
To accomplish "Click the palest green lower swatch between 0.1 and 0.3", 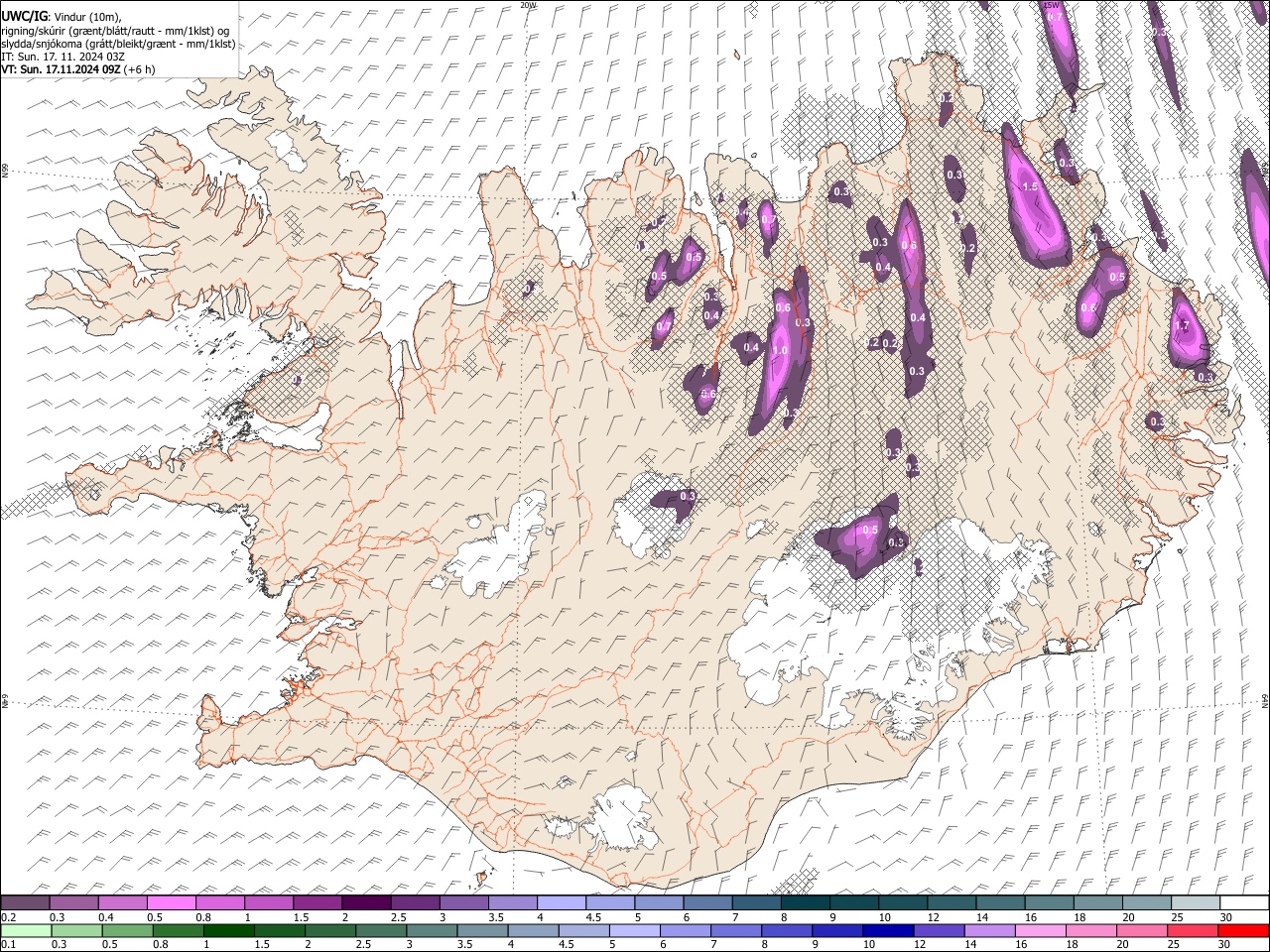I will coord(26,930).
